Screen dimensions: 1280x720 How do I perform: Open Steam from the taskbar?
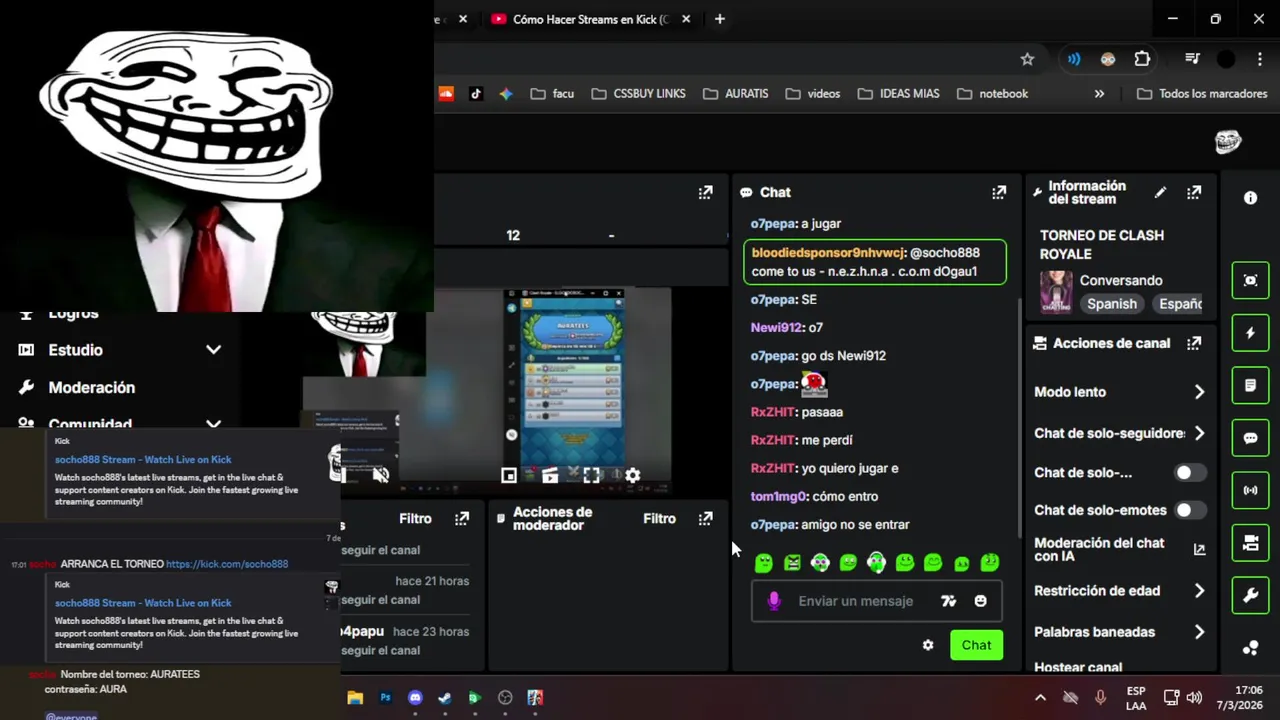pos(445,698)
